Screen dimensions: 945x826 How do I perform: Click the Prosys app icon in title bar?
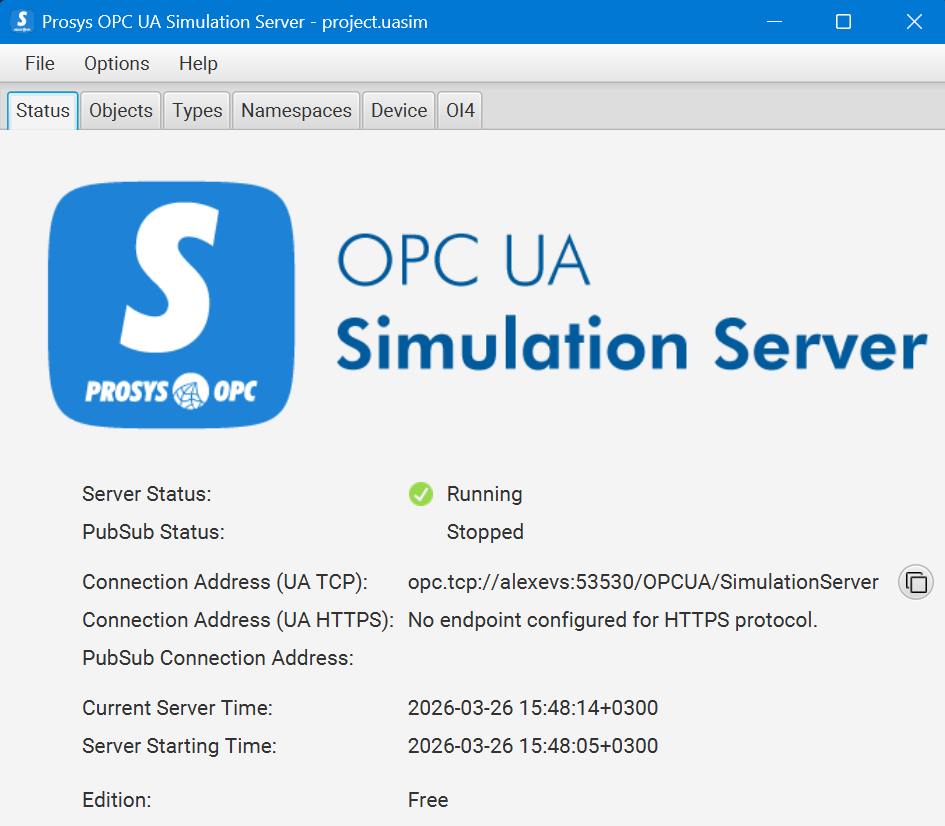[22, 21]
